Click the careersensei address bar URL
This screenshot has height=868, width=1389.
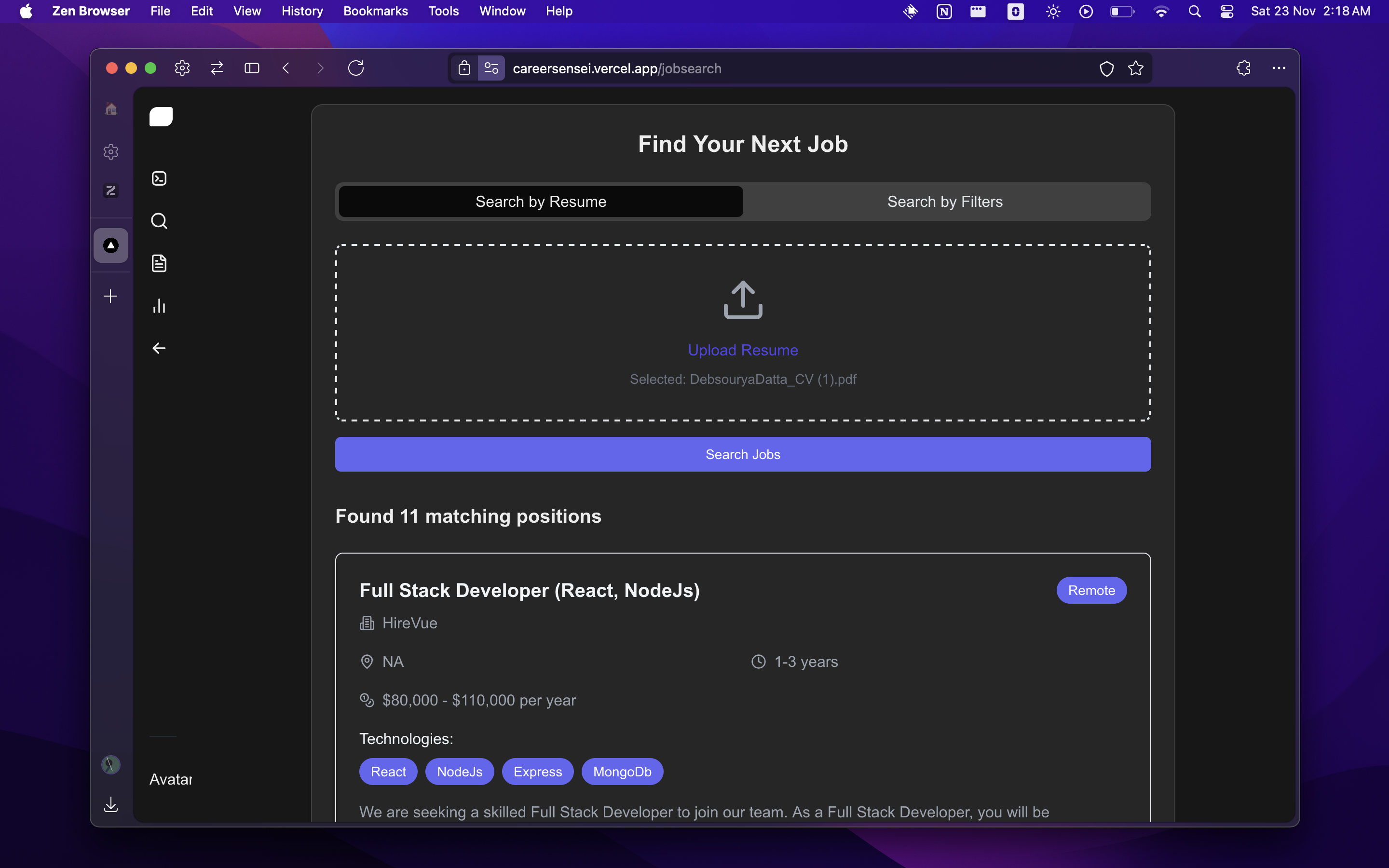tap(616, 68)
